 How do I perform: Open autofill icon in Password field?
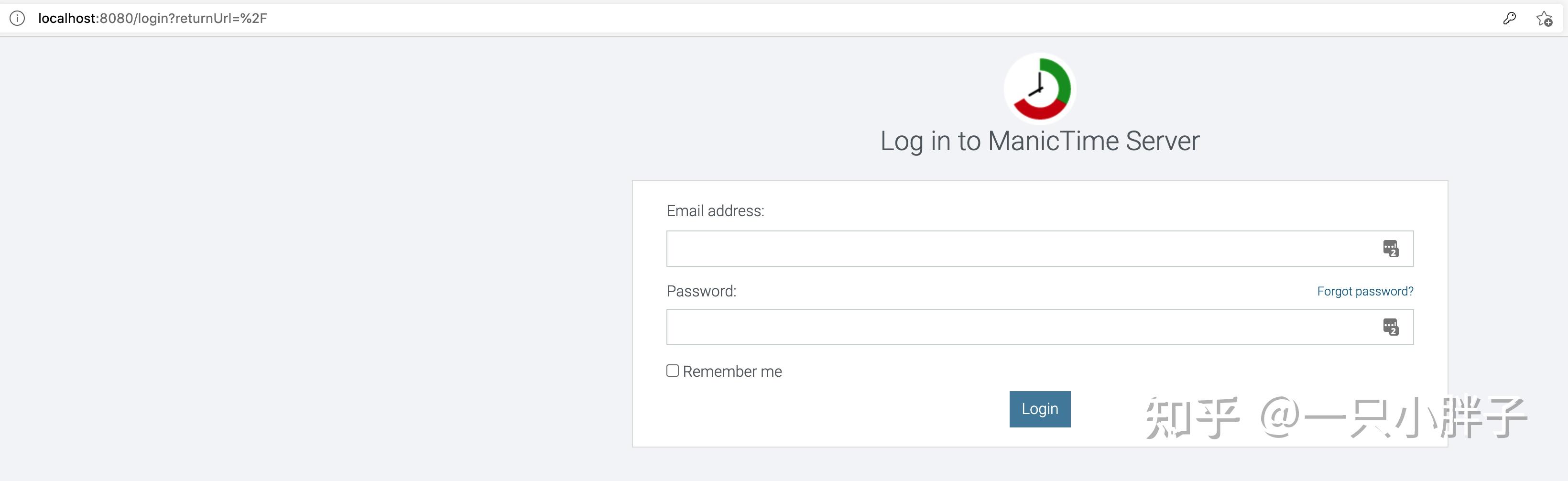1390,327
